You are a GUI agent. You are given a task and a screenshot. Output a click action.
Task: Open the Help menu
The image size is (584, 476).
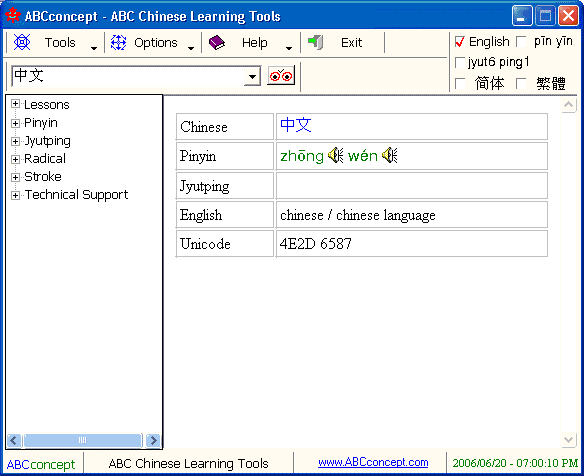click(x=254, y=42)
